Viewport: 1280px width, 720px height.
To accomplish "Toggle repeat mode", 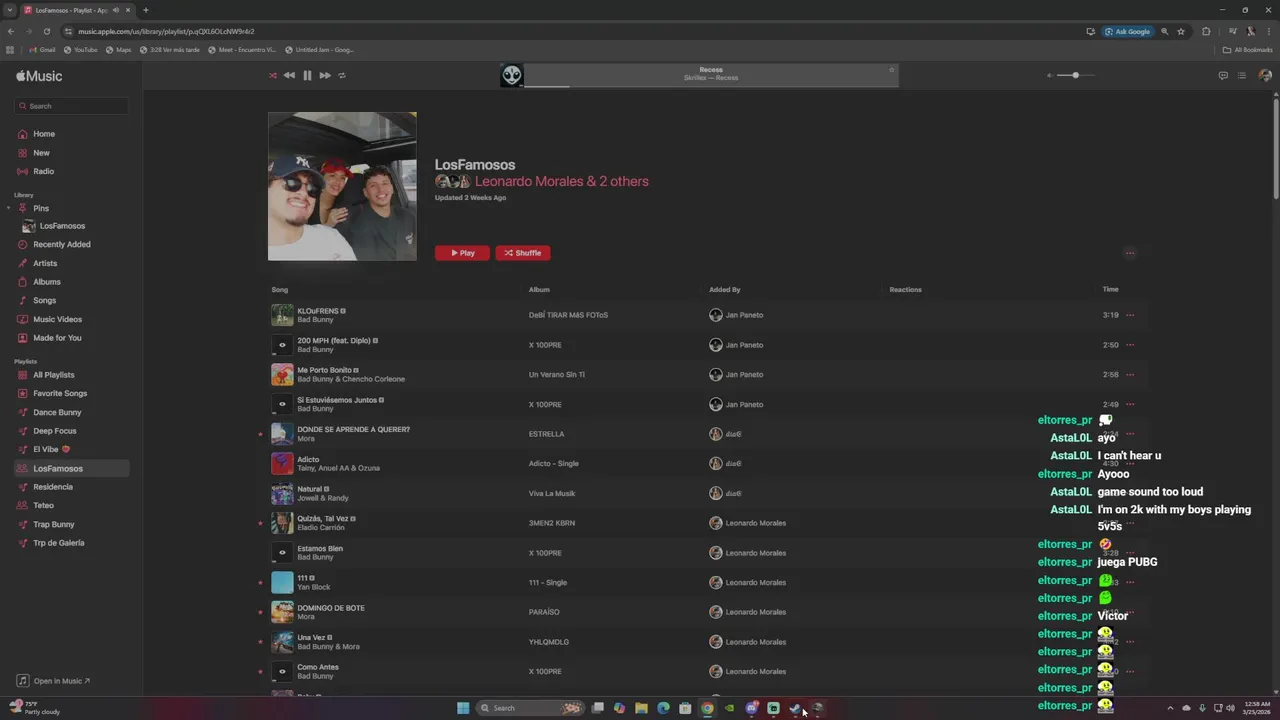I will pos(342,75).
